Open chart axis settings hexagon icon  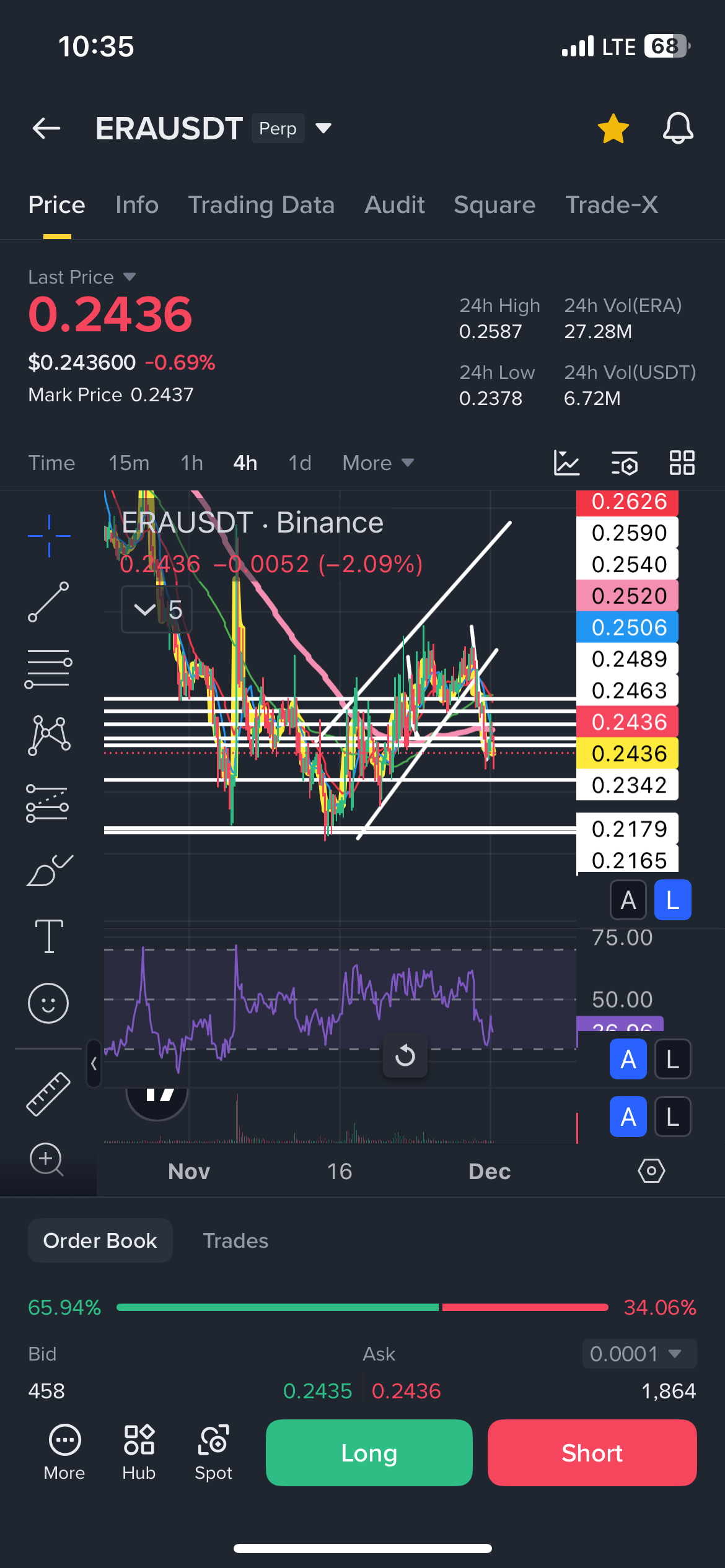651,1171
